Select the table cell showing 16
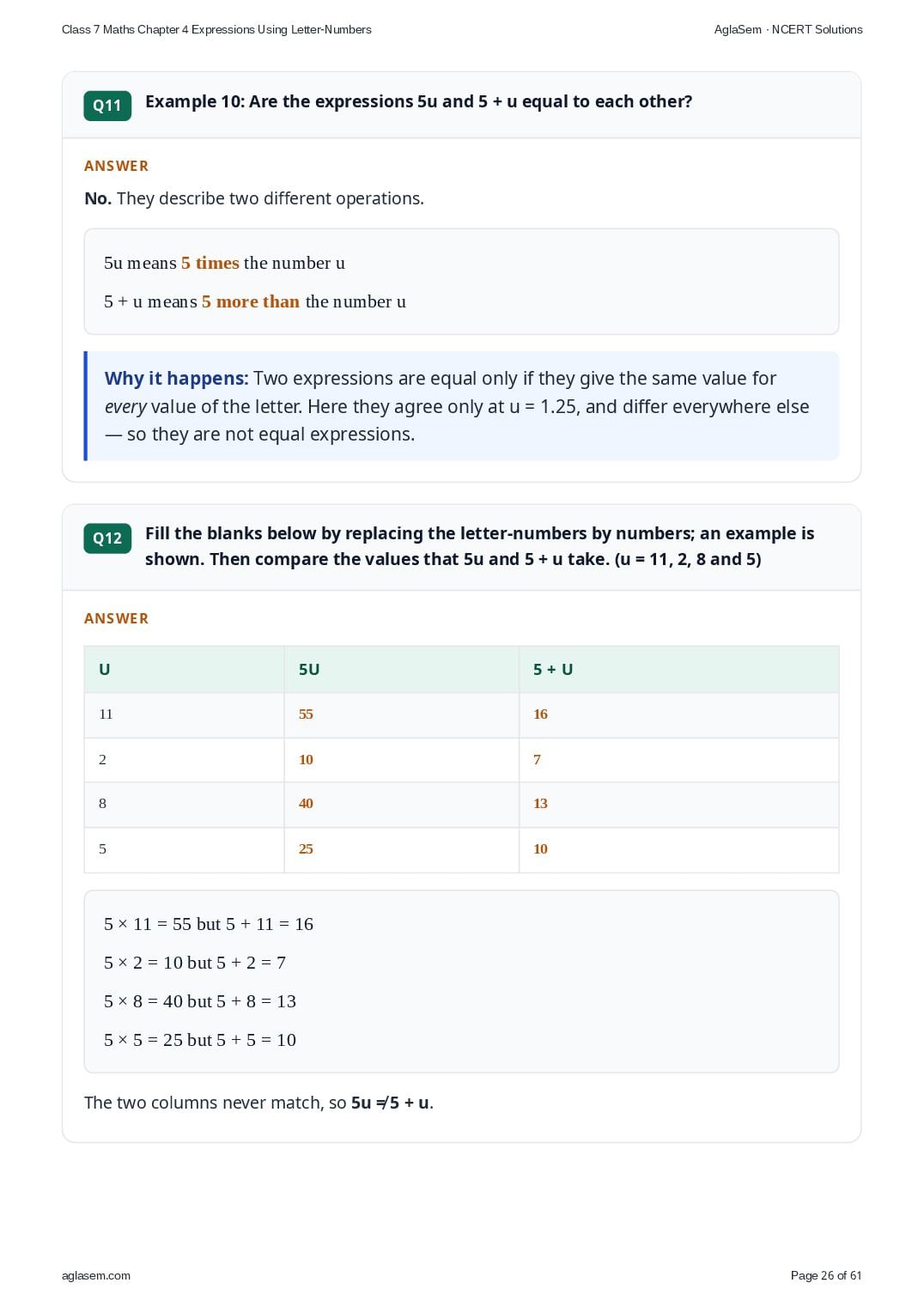 [679, 715]
